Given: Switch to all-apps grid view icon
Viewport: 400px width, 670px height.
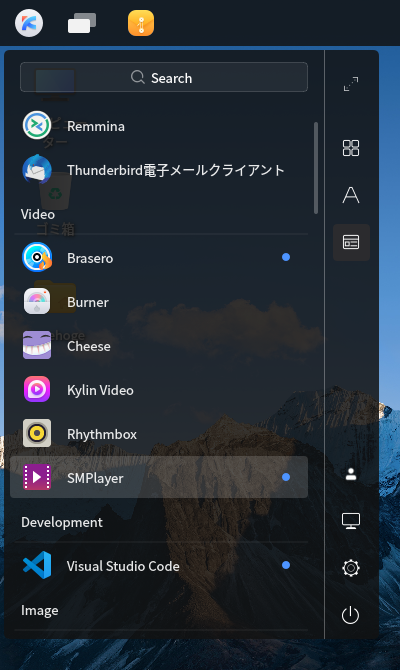Looking at the screenshot, I should [x=351, y=148].
